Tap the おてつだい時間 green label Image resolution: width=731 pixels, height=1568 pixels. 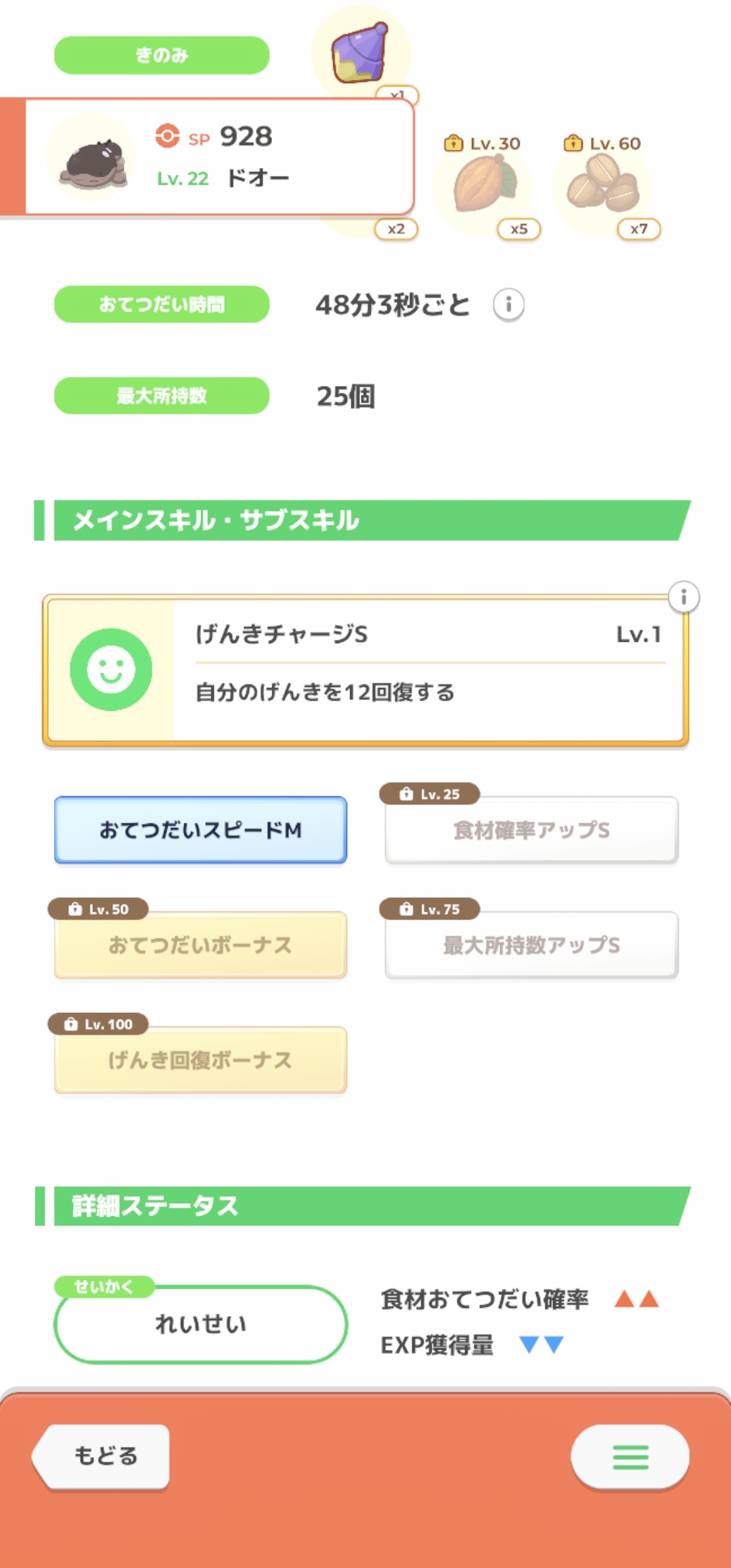click(x=162, y=304)
